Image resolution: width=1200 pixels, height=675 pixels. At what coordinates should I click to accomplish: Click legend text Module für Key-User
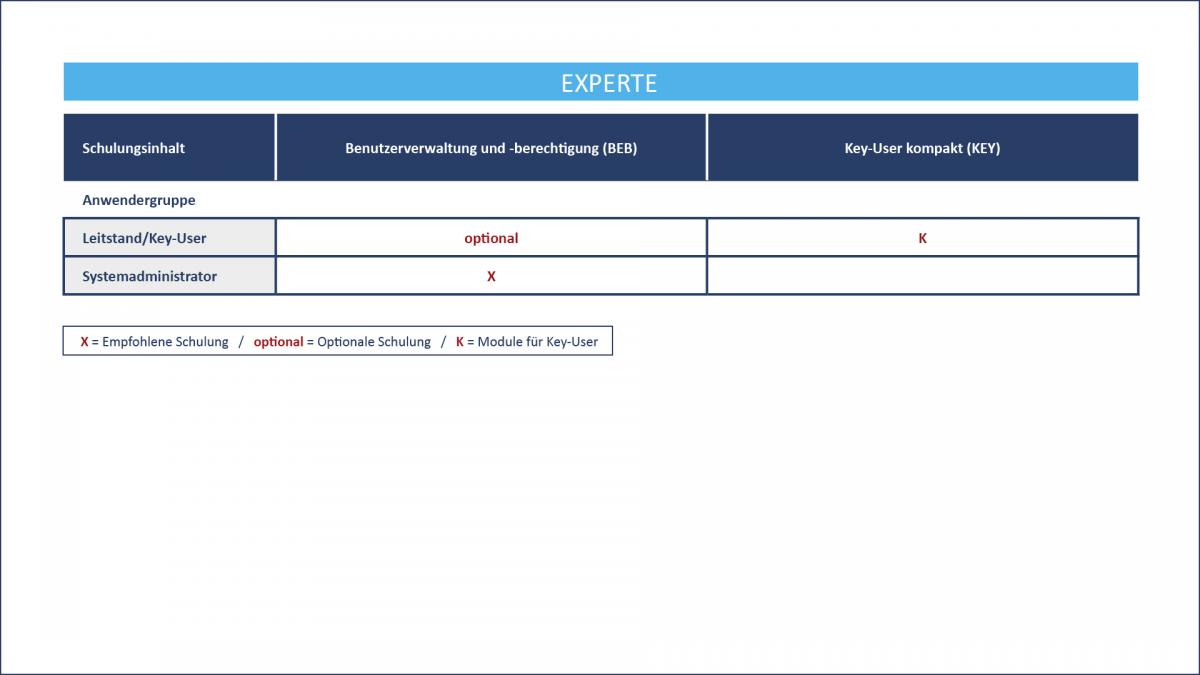tap(538, 342)
